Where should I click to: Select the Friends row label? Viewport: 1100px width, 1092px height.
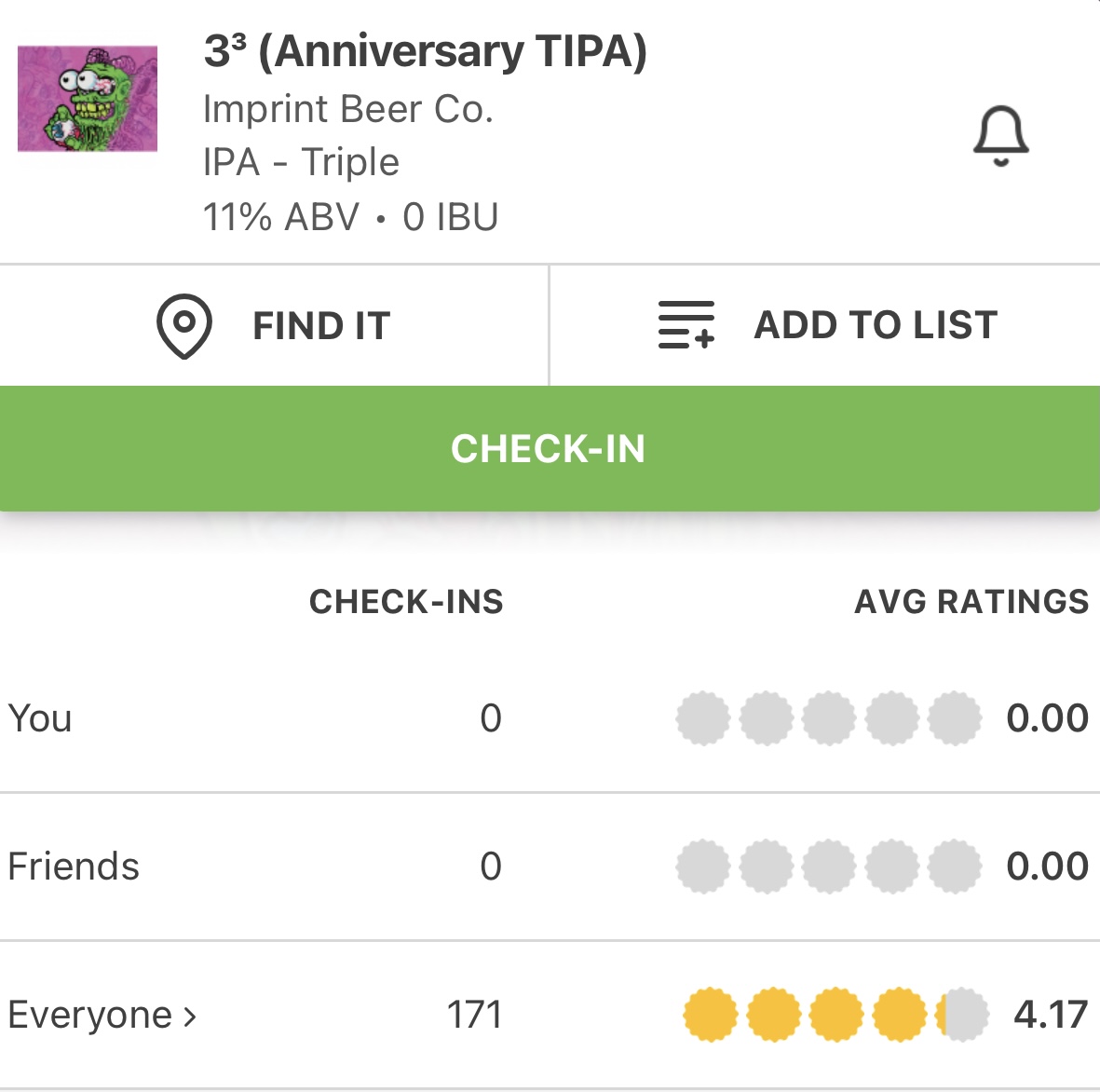74,867
